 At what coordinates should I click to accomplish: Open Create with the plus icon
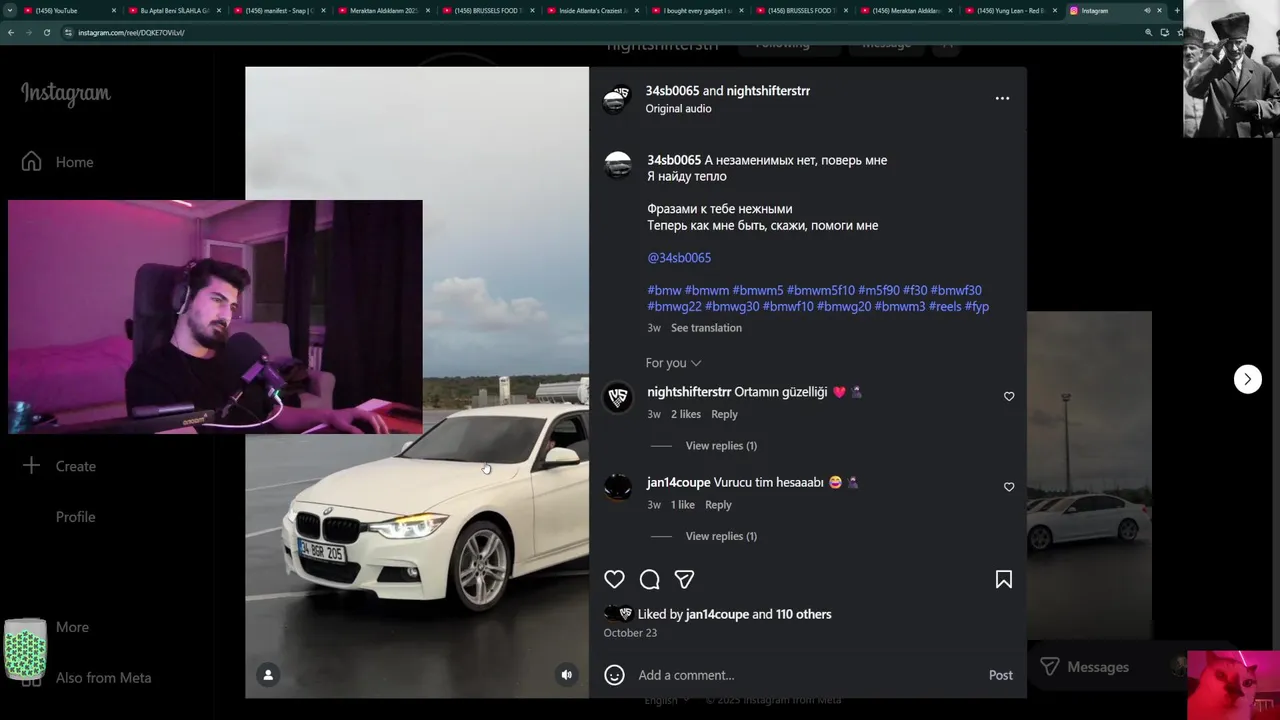pyautogui.click(x=31, y=466)
